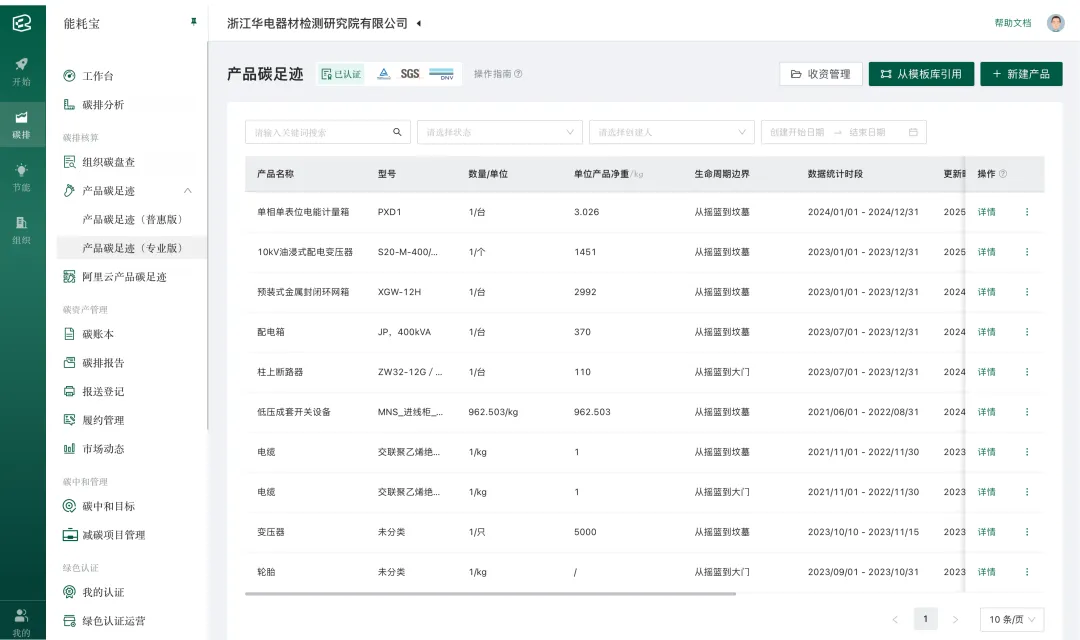Open the 帮助文档 link
This screenshot has height=640, width=1080.
1012,23
